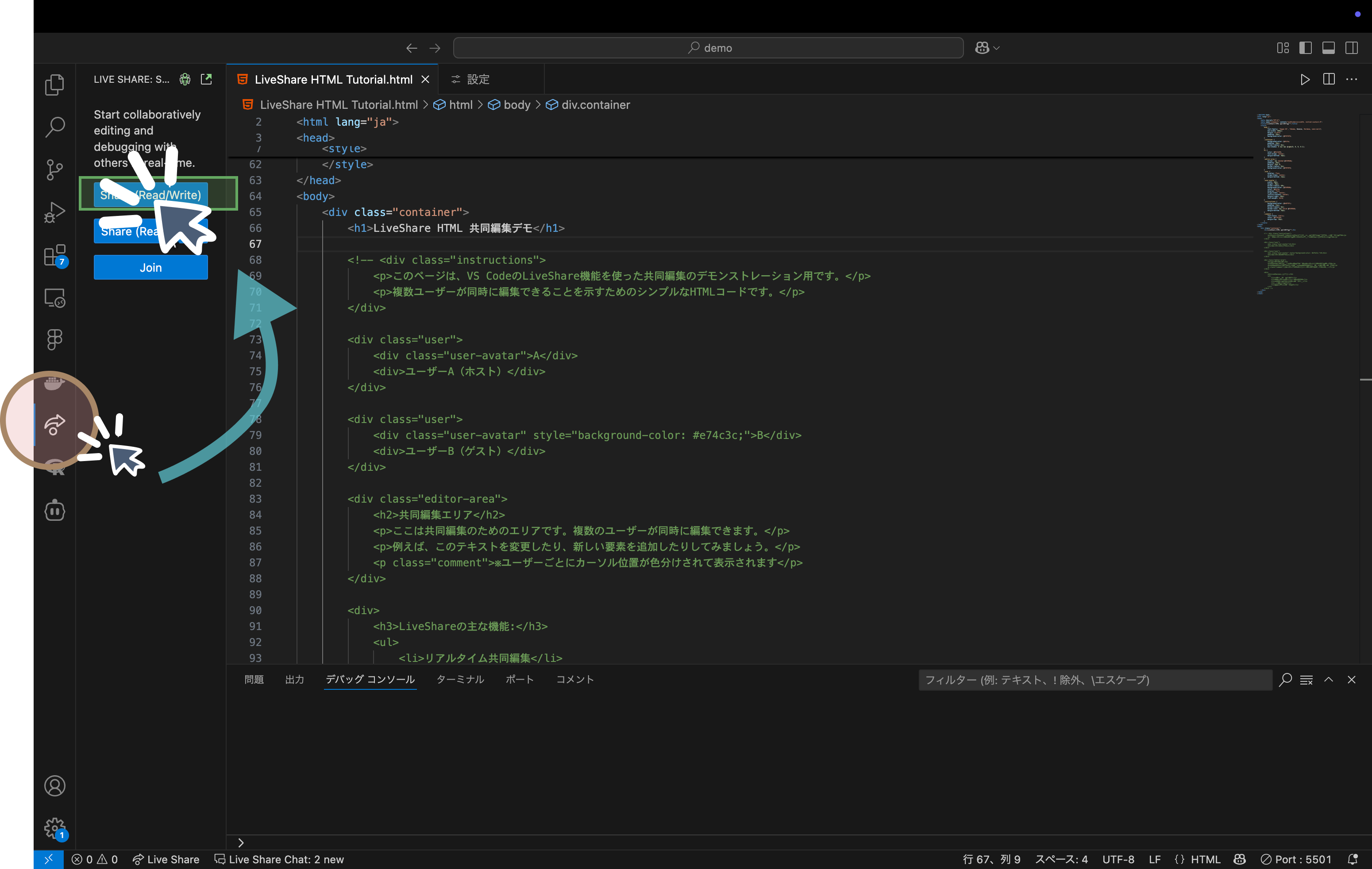
Task: Select LiveShare HTML Tutorial.html editor tab
Action: pos(333,79)
